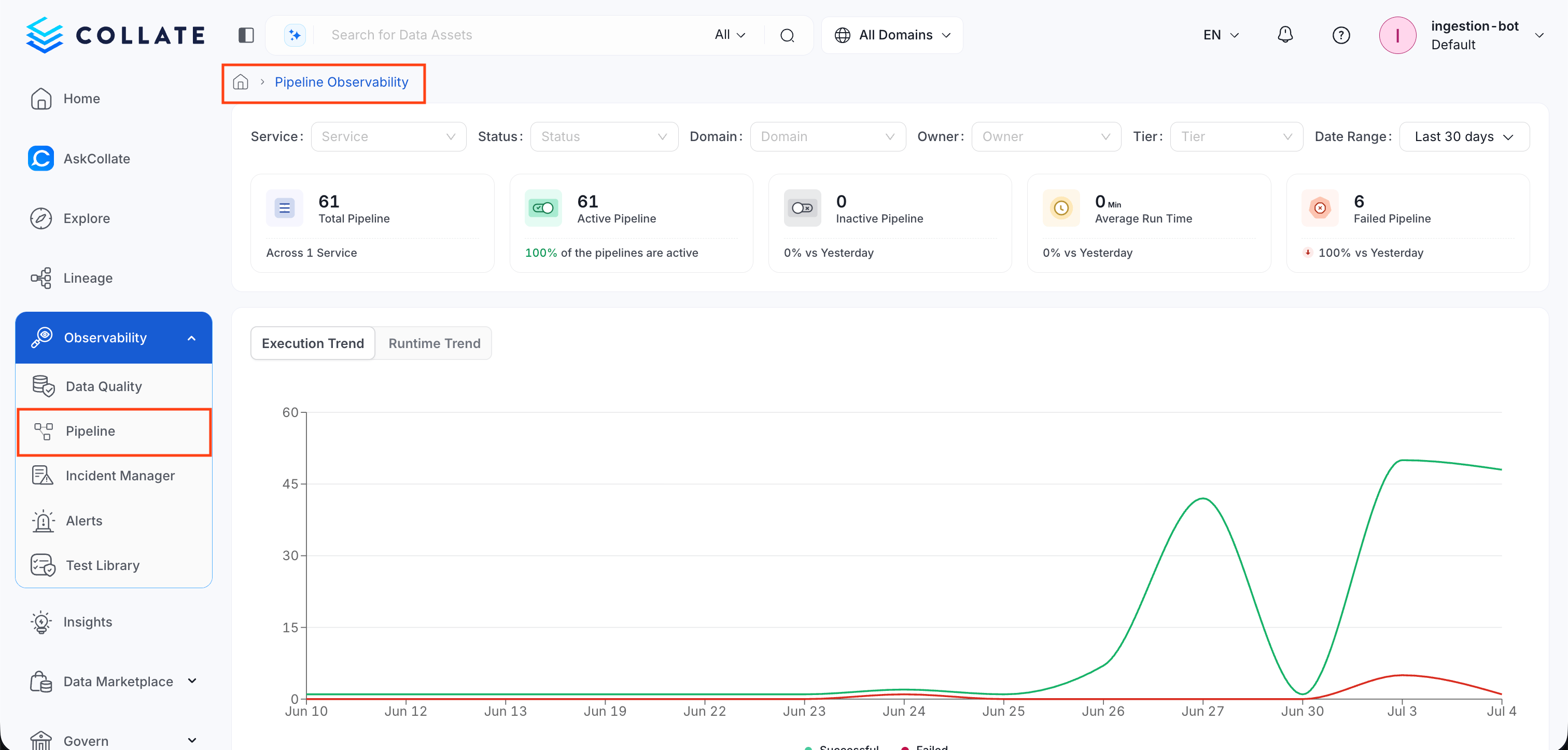
Task: Open the Status filter dropdown
Action: coord(604,136)
